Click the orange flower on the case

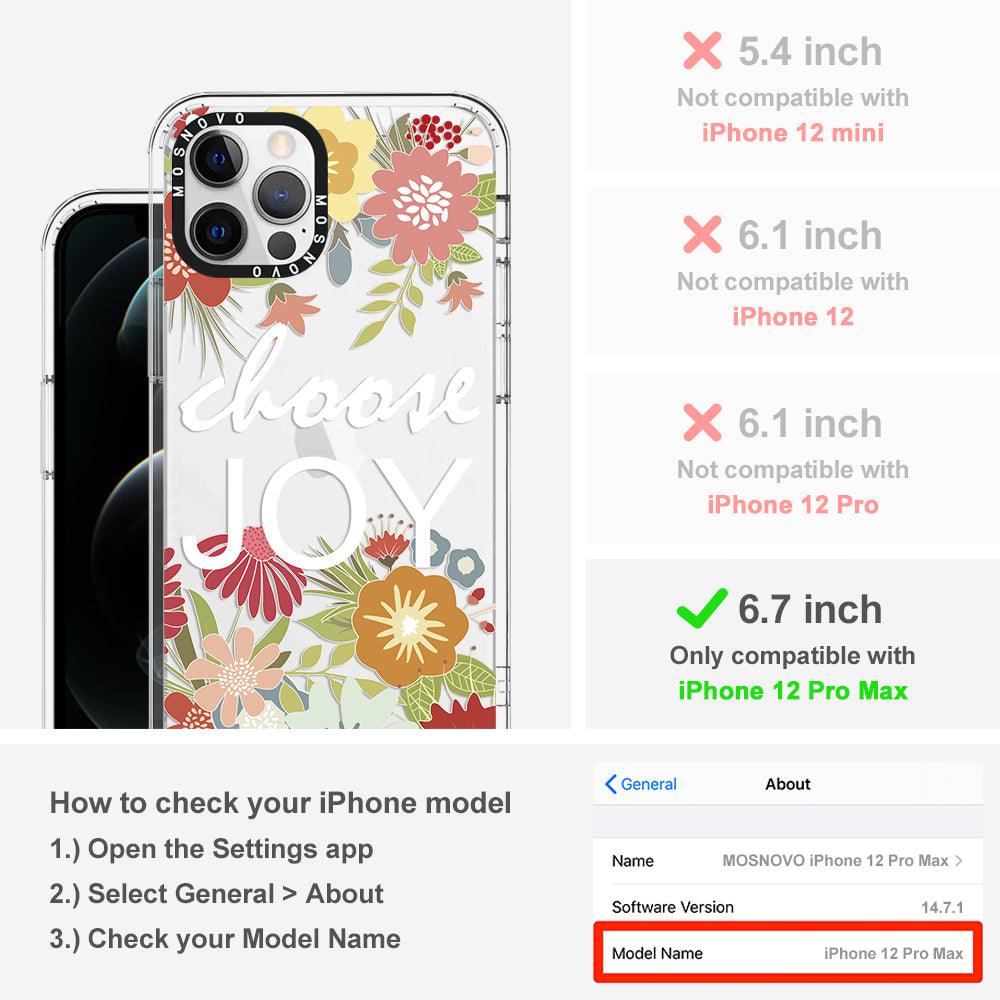coord(409,626)
